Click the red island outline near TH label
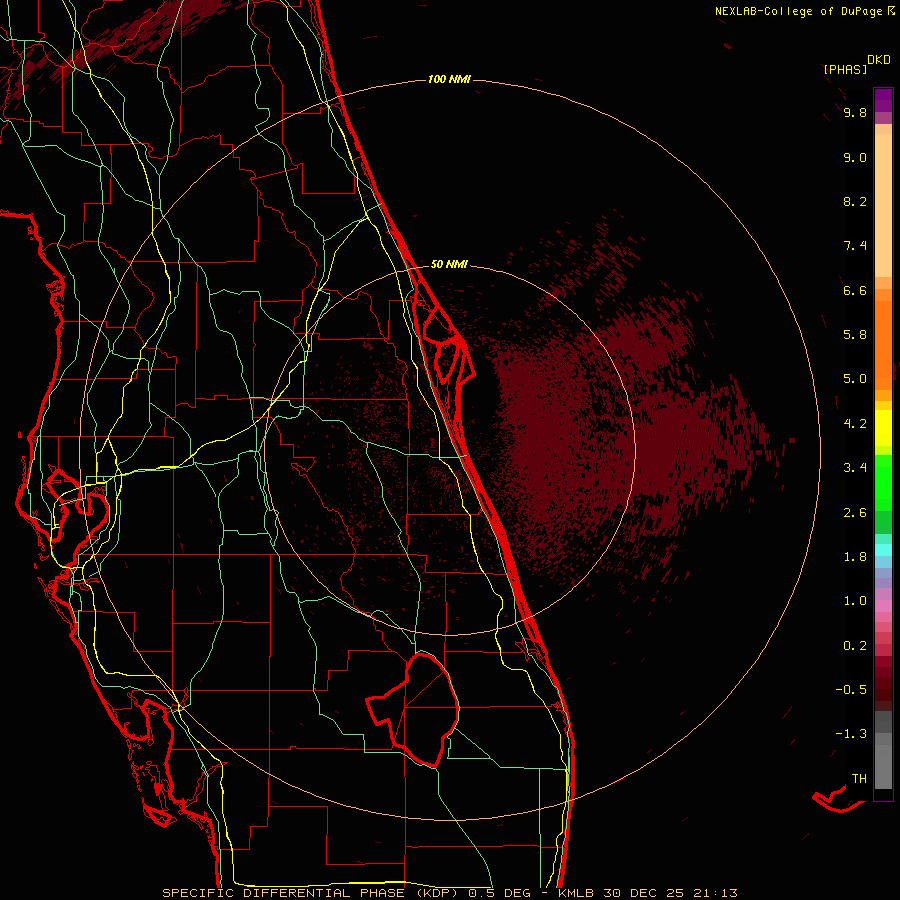The width and height of the screenshot is (900, 900). 838,800
